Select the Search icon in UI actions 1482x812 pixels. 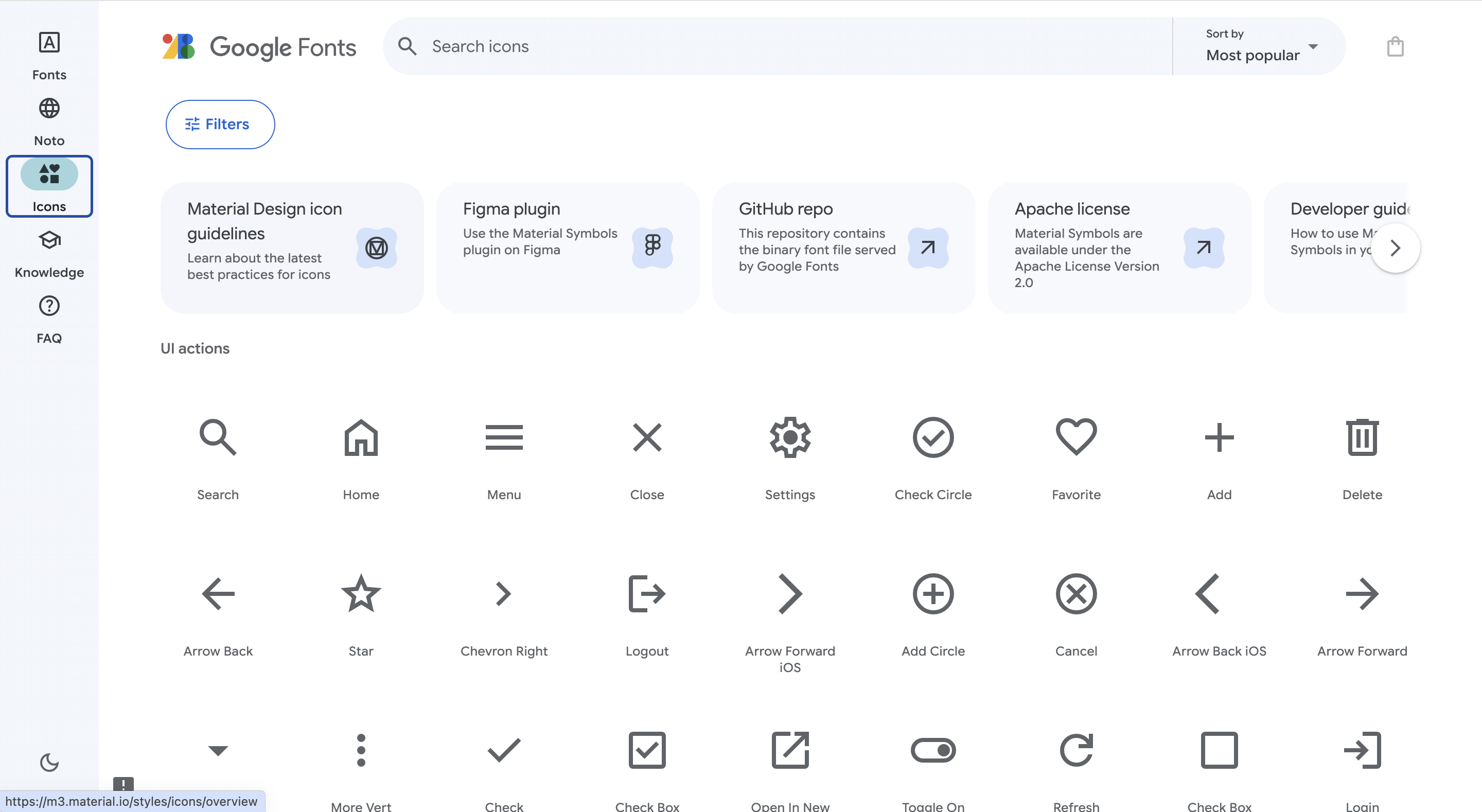[x=218, y=437]
